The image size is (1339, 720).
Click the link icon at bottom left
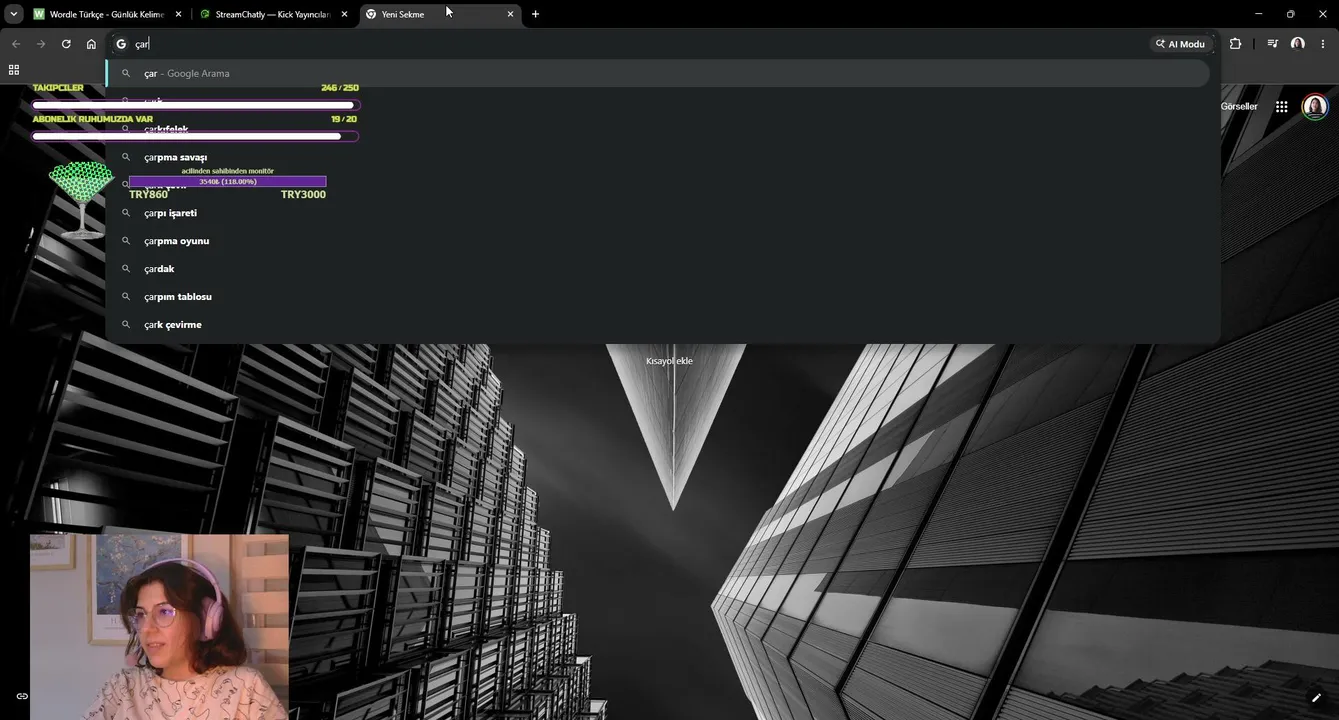pyautogui.click(x=22, y=696)
